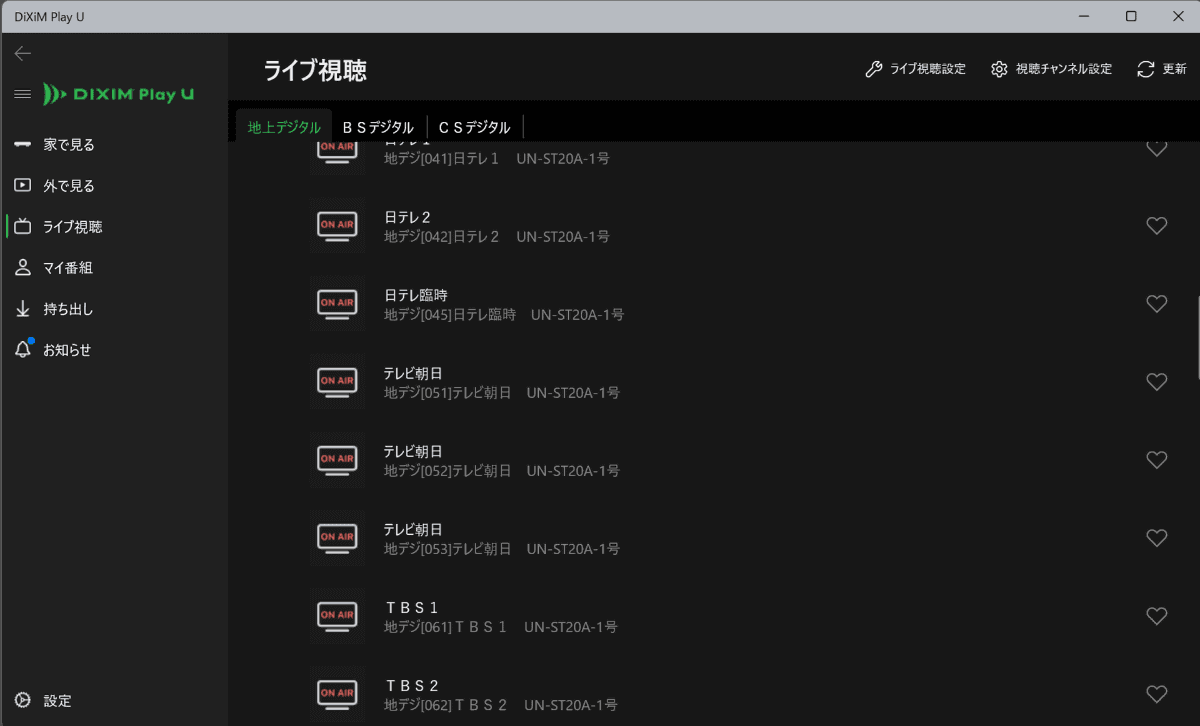
Task: Favorite ＴＢＳ１ using its heart icon
Action: point(1157,616)
